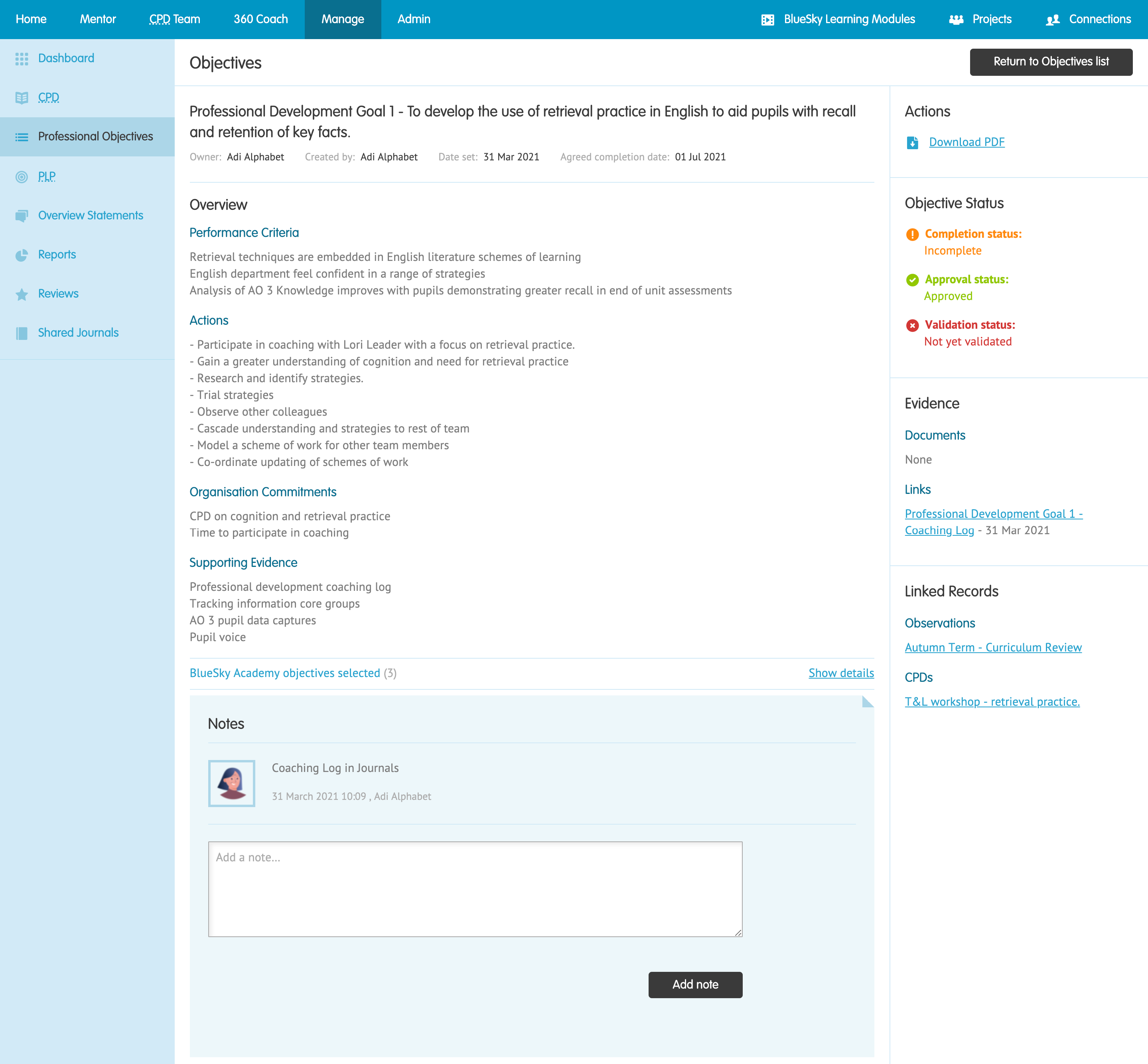Click the Add a note text area
Screen dimensions: 1148x1064
coord(475,889)
